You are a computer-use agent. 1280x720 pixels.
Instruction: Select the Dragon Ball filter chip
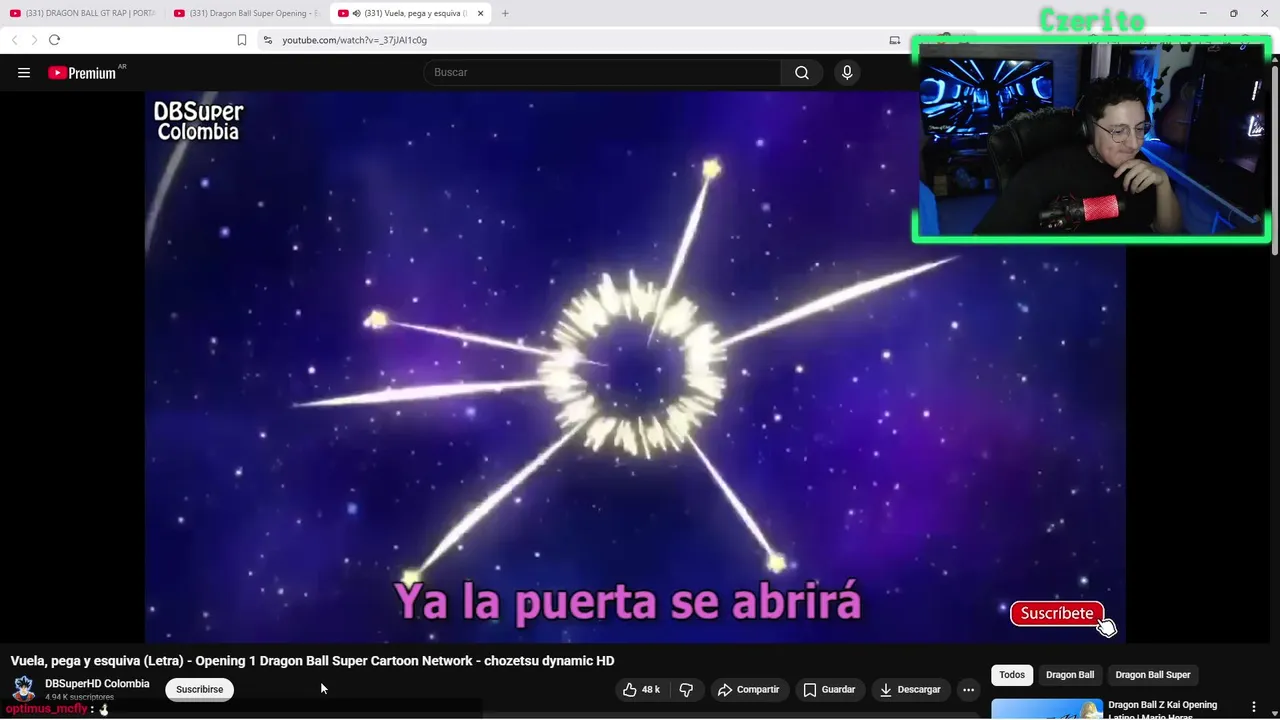1070,675
